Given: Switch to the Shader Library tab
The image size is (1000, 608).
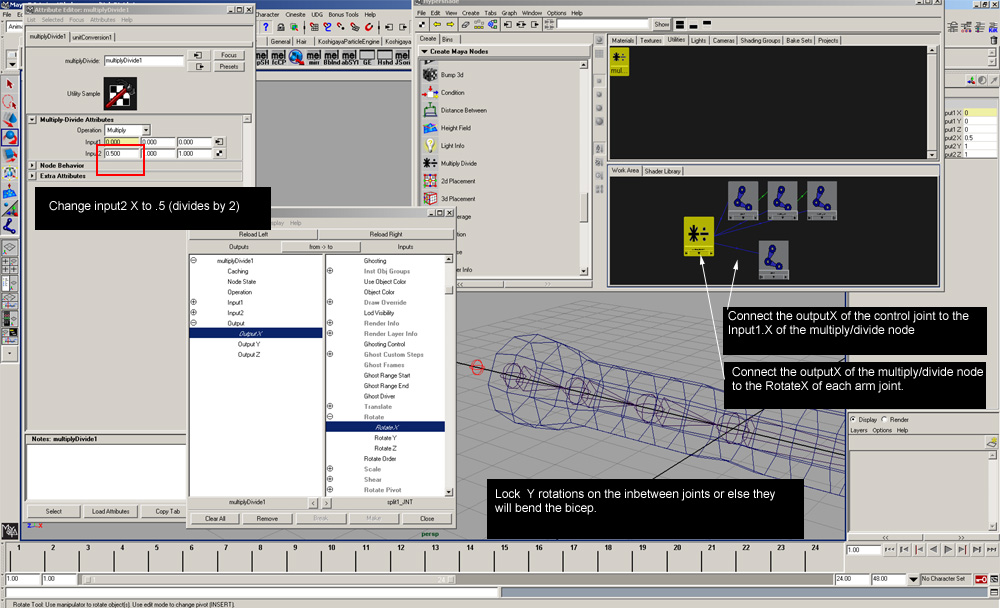Looking at the screenshot, I should [663, 171].
